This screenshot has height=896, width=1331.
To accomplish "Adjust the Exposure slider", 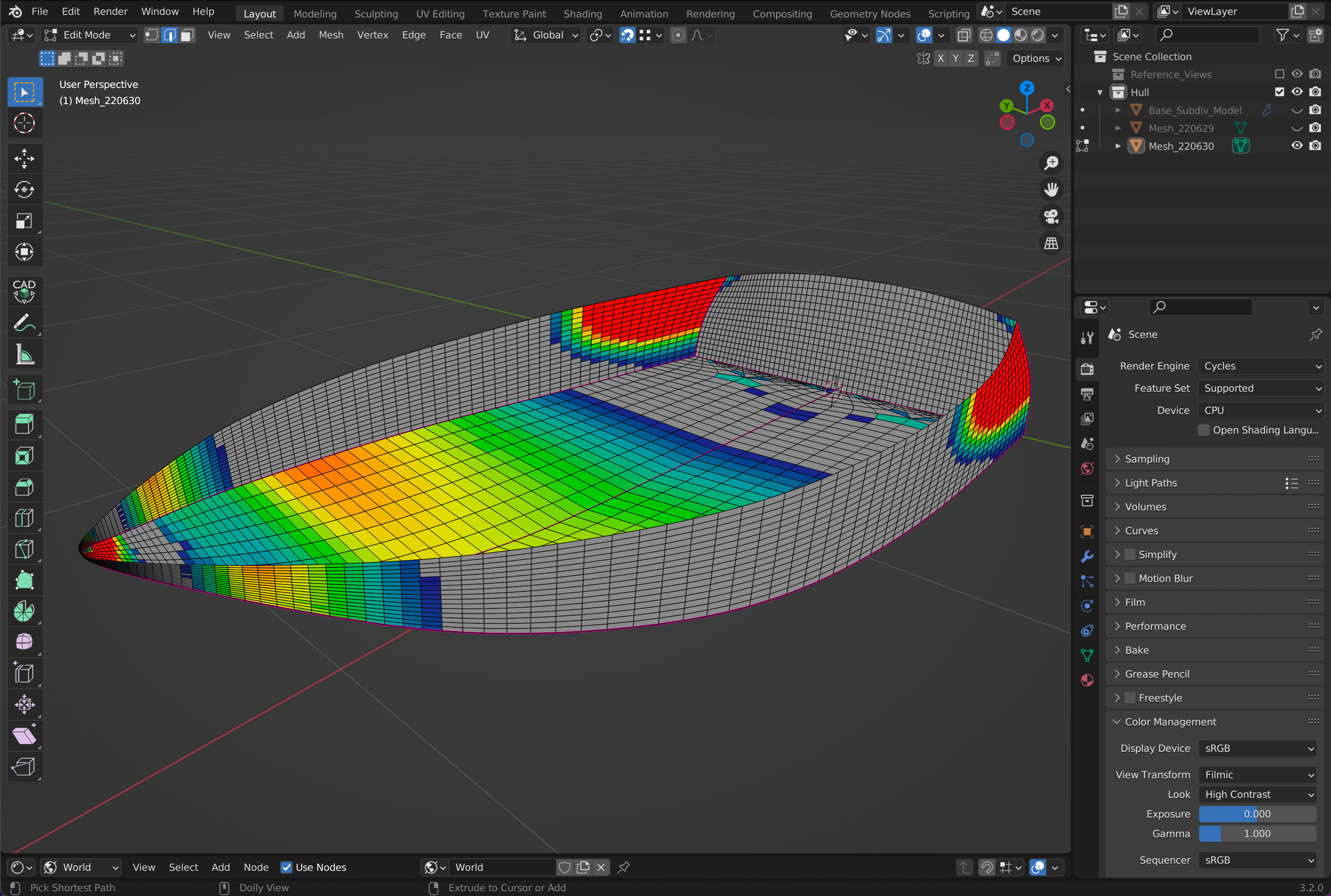I will 1257,814.
